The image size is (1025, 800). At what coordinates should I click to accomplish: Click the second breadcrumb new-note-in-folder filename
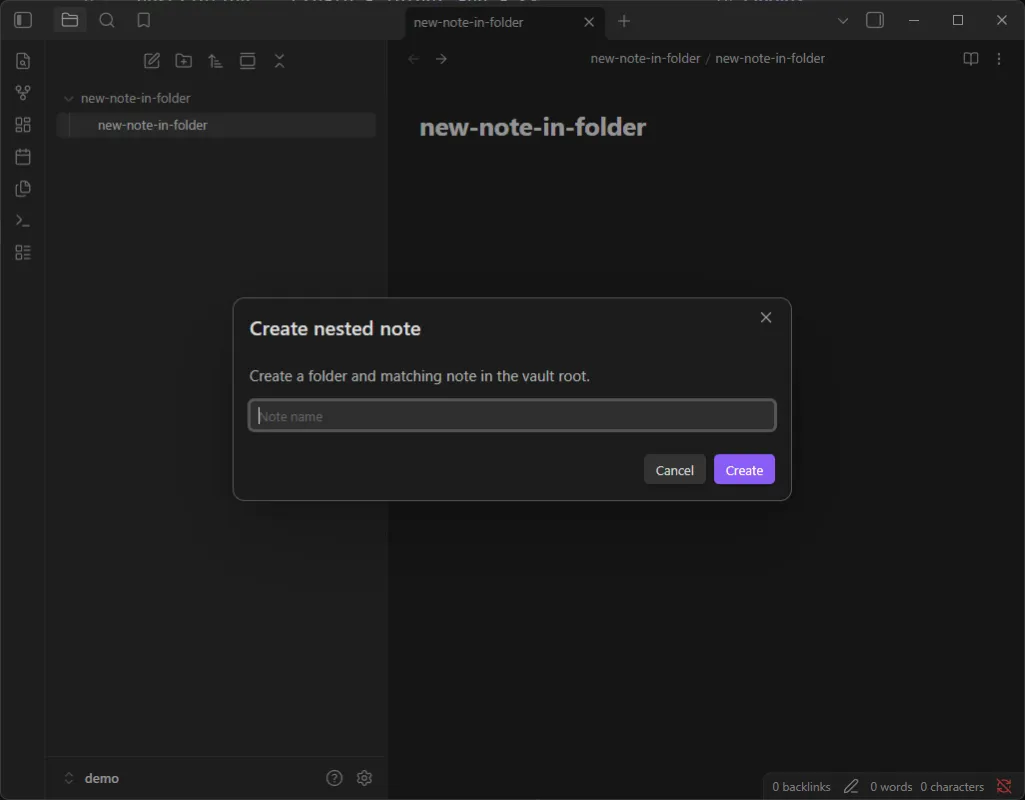coord(769,58)
